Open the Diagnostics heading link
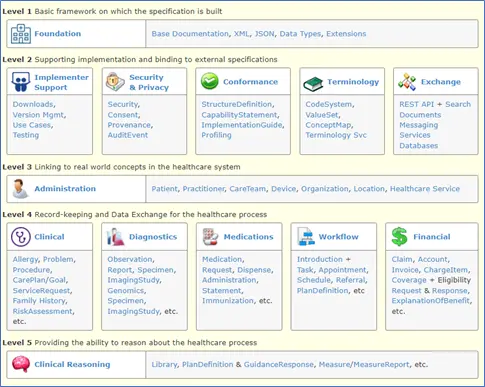 [153, 237]
